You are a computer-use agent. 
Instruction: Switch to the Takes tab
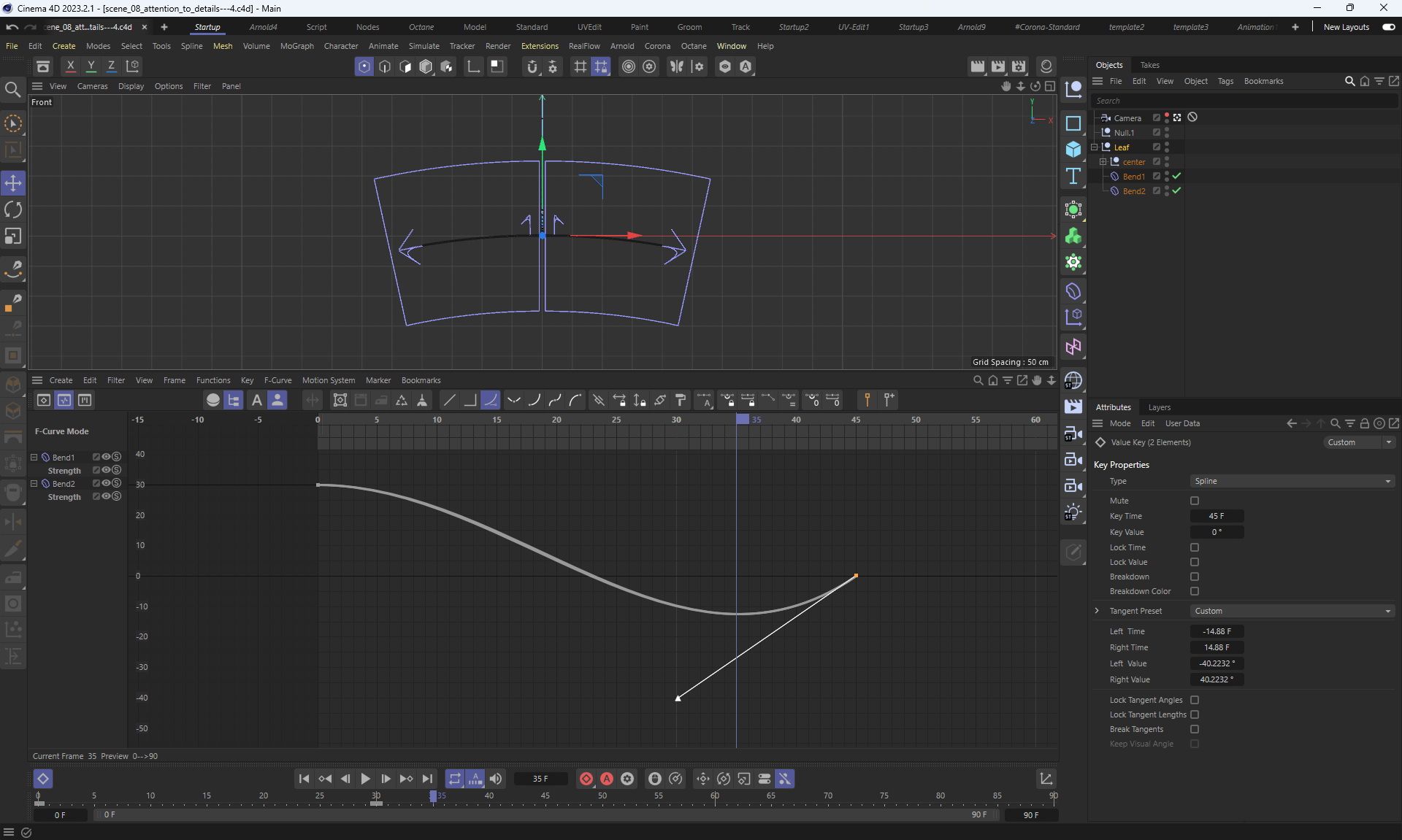pyautogui.click(x=1149, y=65)
